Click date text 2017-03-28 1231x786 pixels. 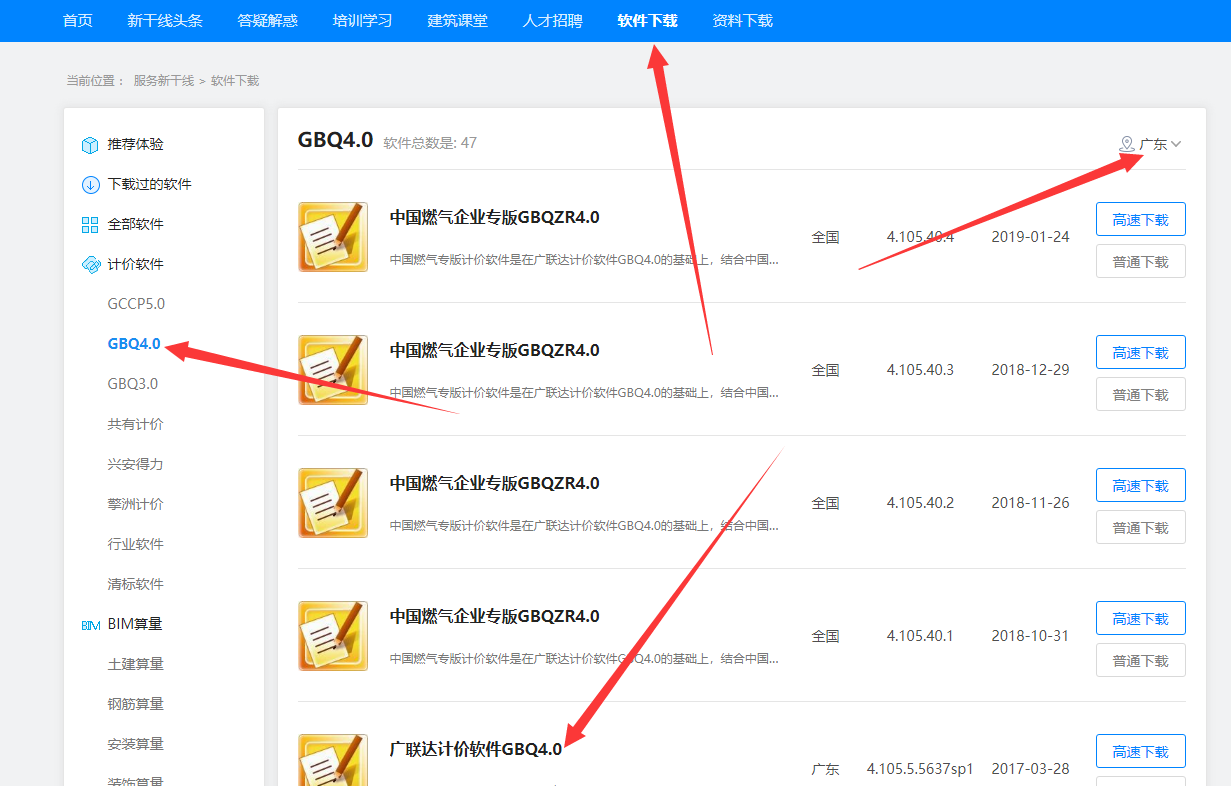[1030, 769]
